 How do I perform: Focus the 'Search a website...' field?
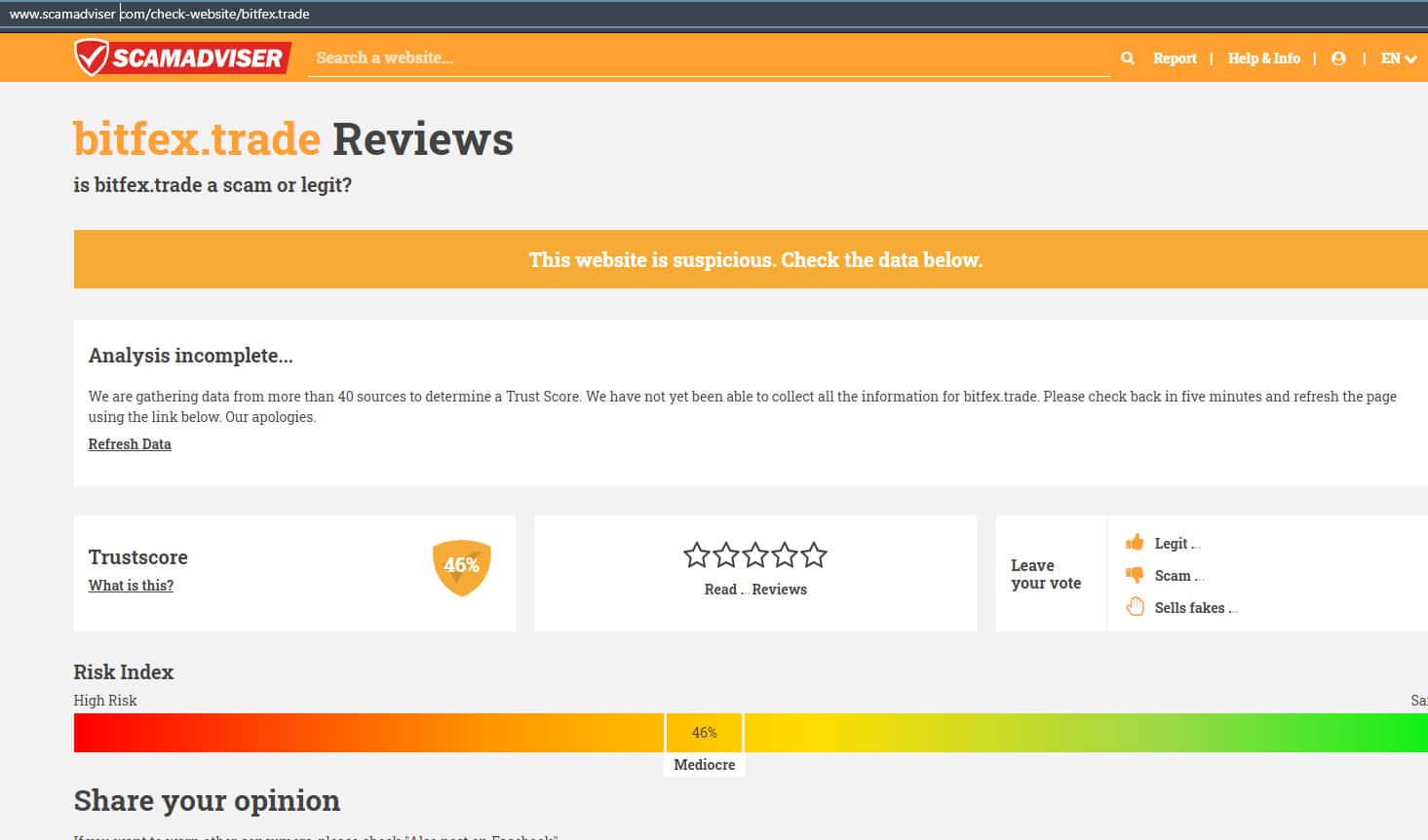click(710, 58)
